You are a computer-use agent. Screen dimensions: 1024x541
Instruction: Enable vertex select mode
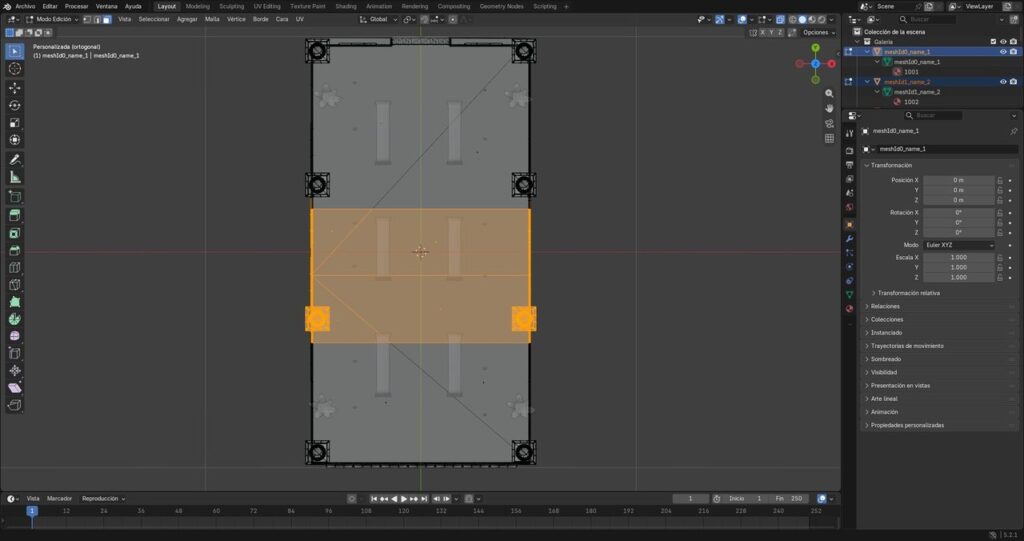click(87, 20)
